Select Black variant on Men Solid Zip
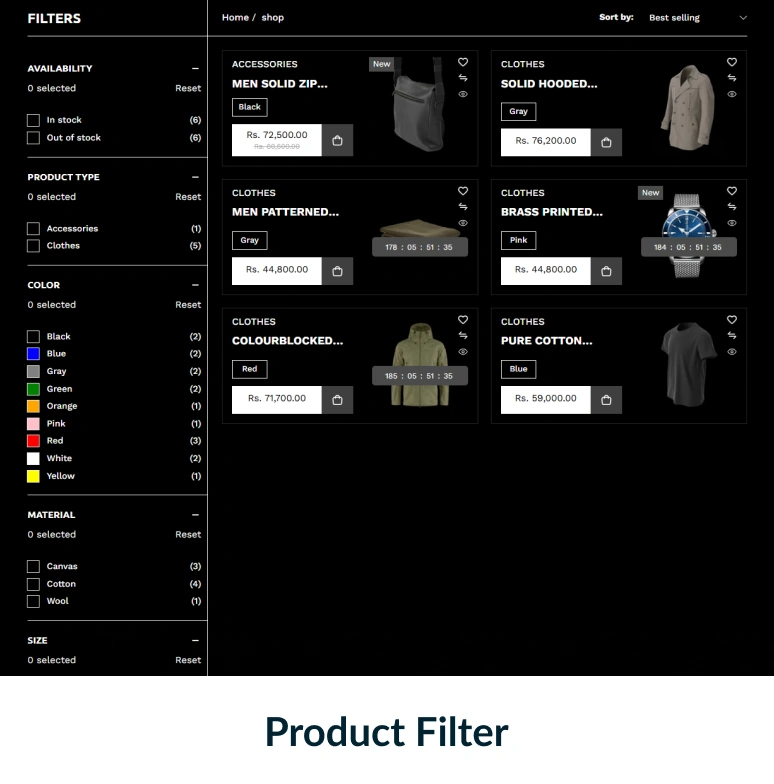 [x=250, y=107]
